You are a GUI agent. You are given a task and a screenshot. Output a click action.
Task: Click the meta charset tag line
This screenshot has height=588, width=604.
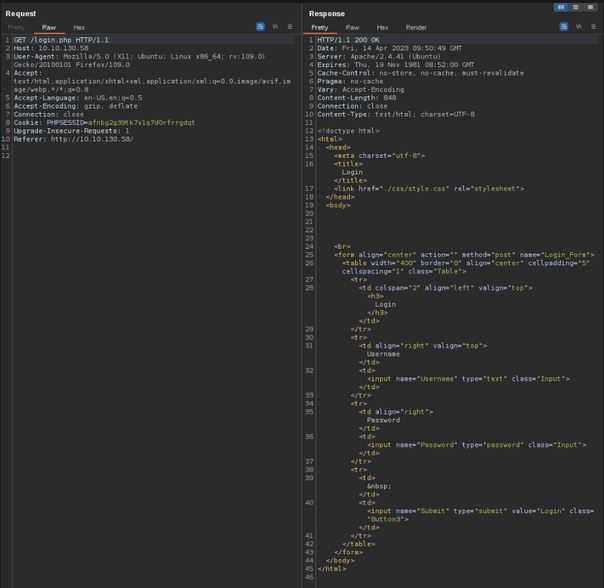[379, 156]
